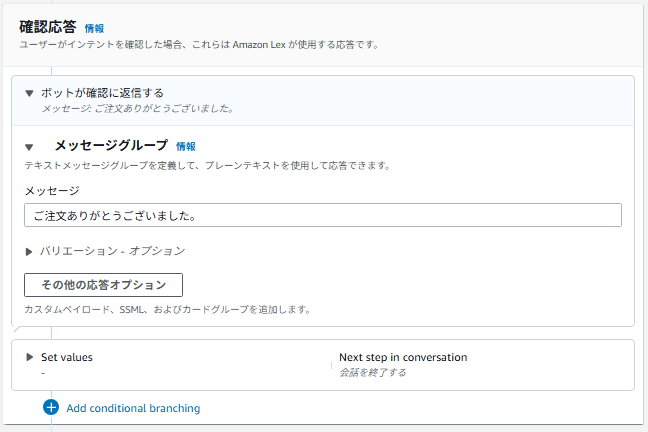Click the バリエーション - オプション label
This screenshot has width=648, height=432.
112,251
